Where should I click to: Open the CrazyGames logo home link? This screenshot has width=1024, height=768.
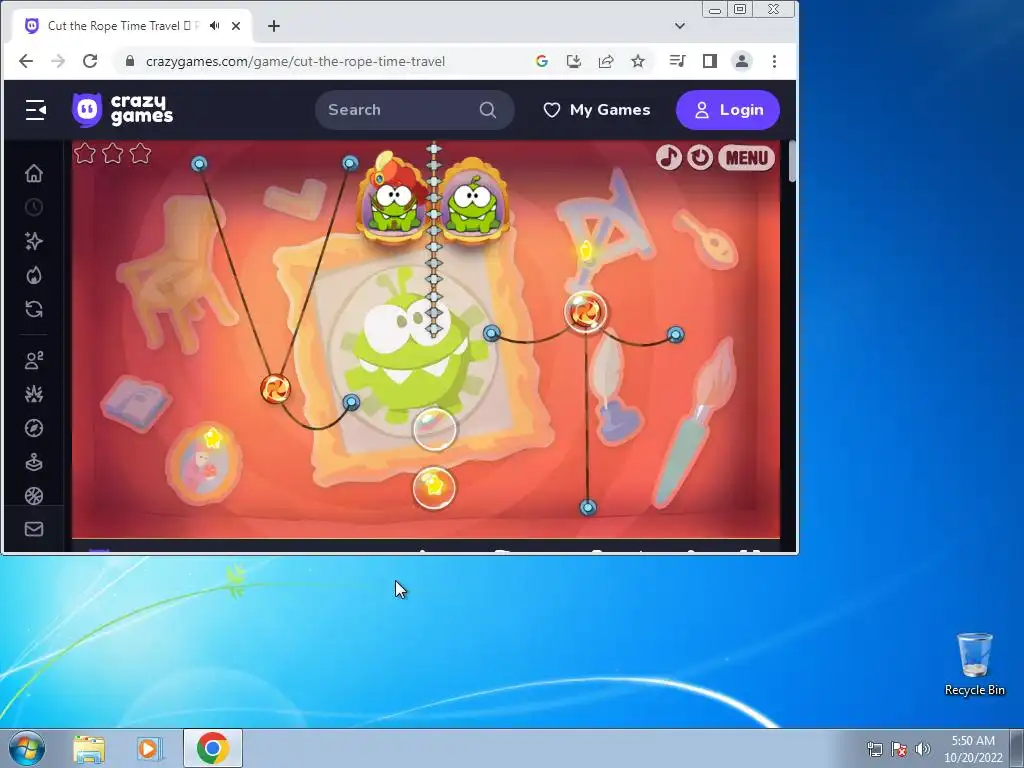pyautogui.click(x=123, y=110)
